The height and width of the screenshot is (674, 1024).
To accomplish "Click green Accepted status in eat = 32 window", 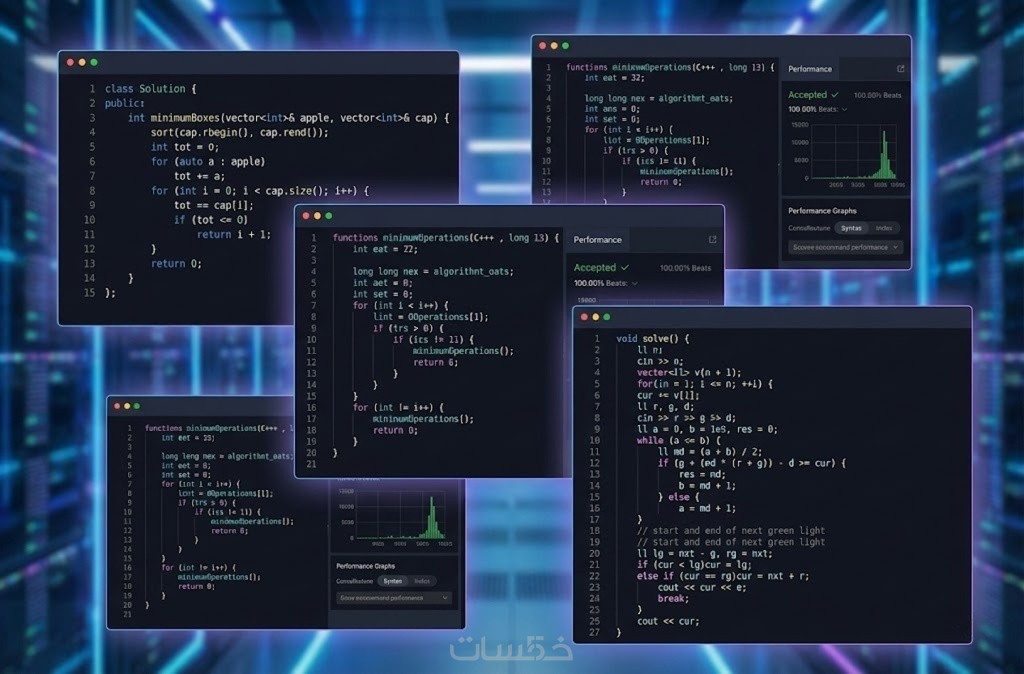I will pos(813,95).
